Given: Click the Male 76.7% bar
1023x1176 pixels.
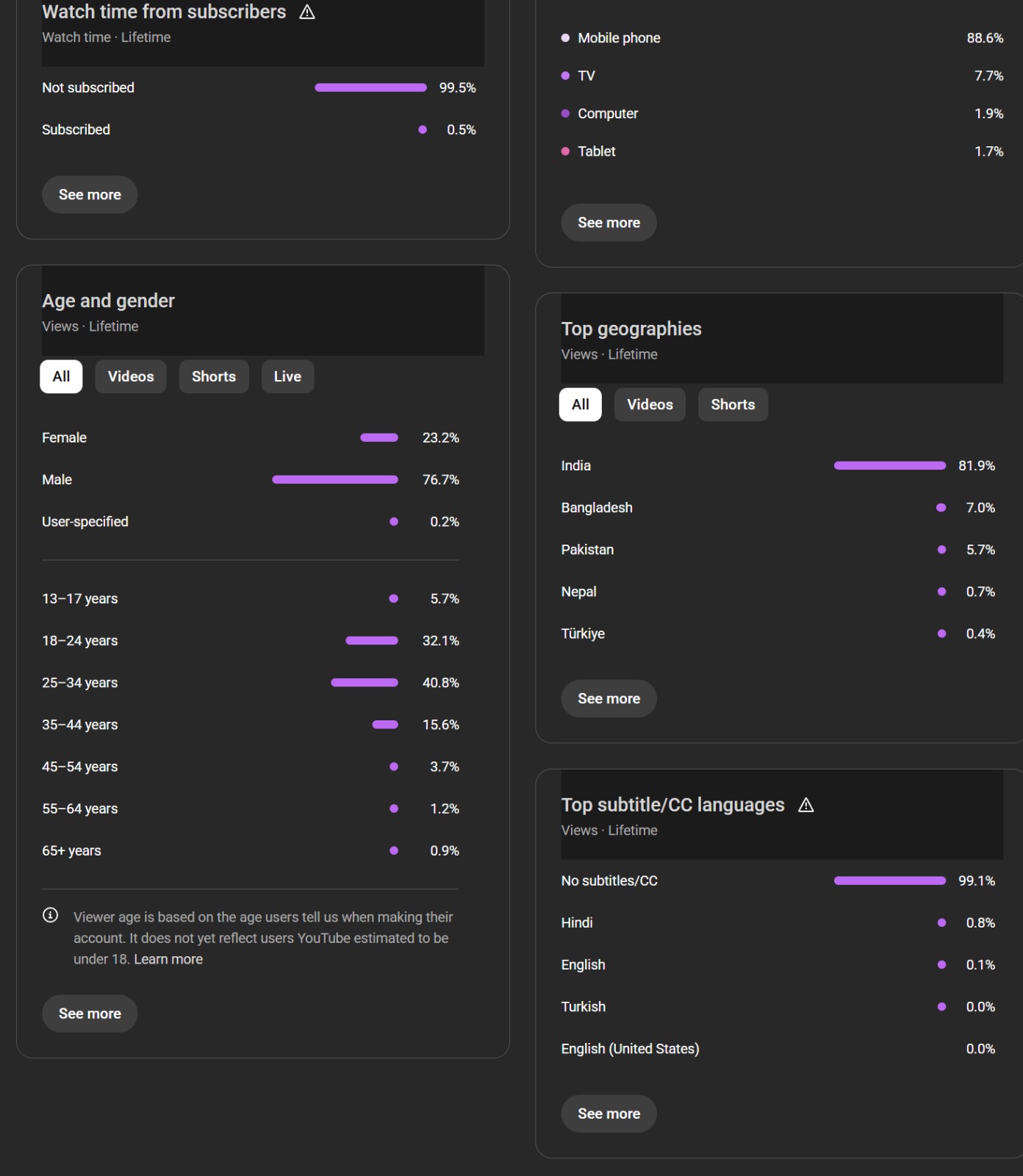Looking at the screenshot, I should [x=335, y=479].
